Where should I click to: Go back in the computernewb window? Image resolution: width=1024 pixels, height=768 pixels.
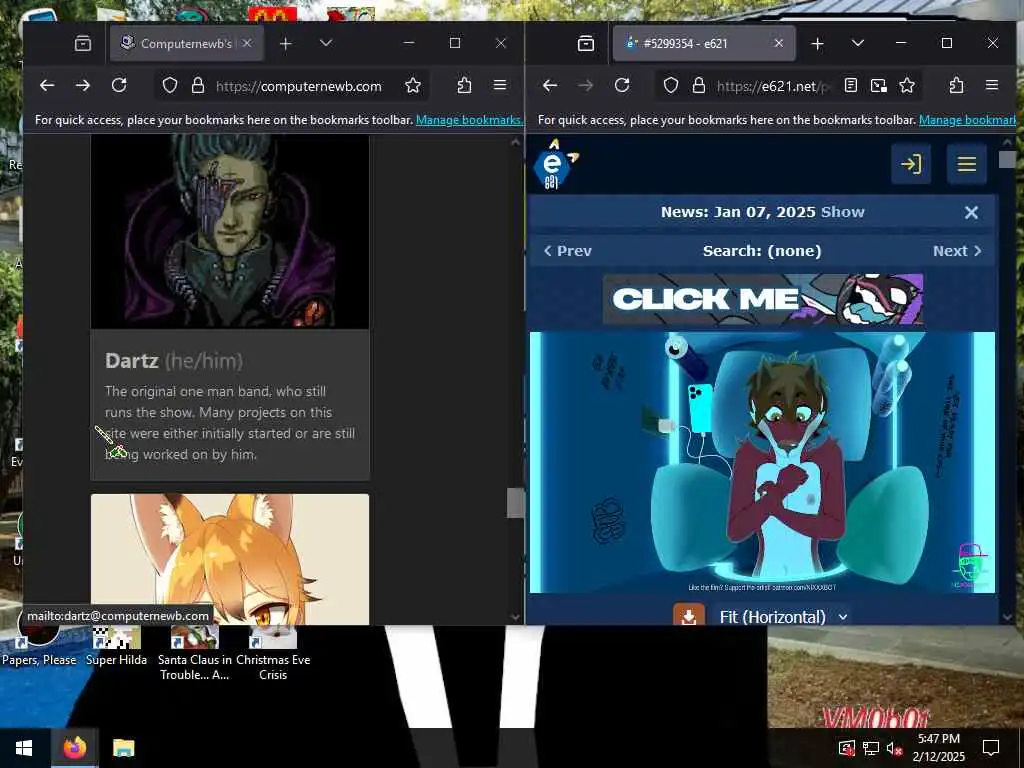pos(46,86)
